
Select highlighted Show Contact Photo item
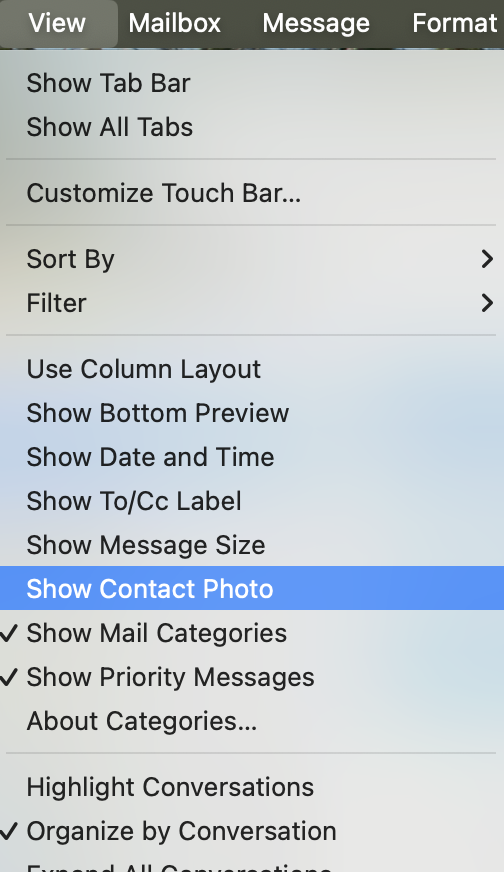[252, 588]
